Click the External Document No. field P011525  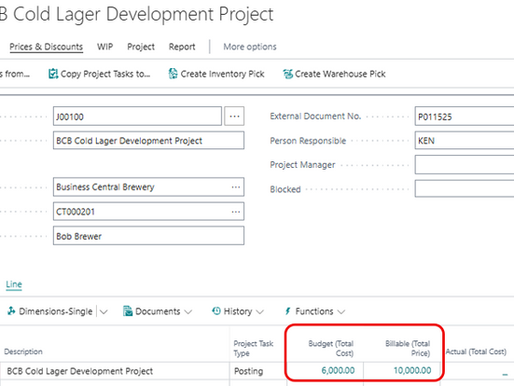(464, 116)
